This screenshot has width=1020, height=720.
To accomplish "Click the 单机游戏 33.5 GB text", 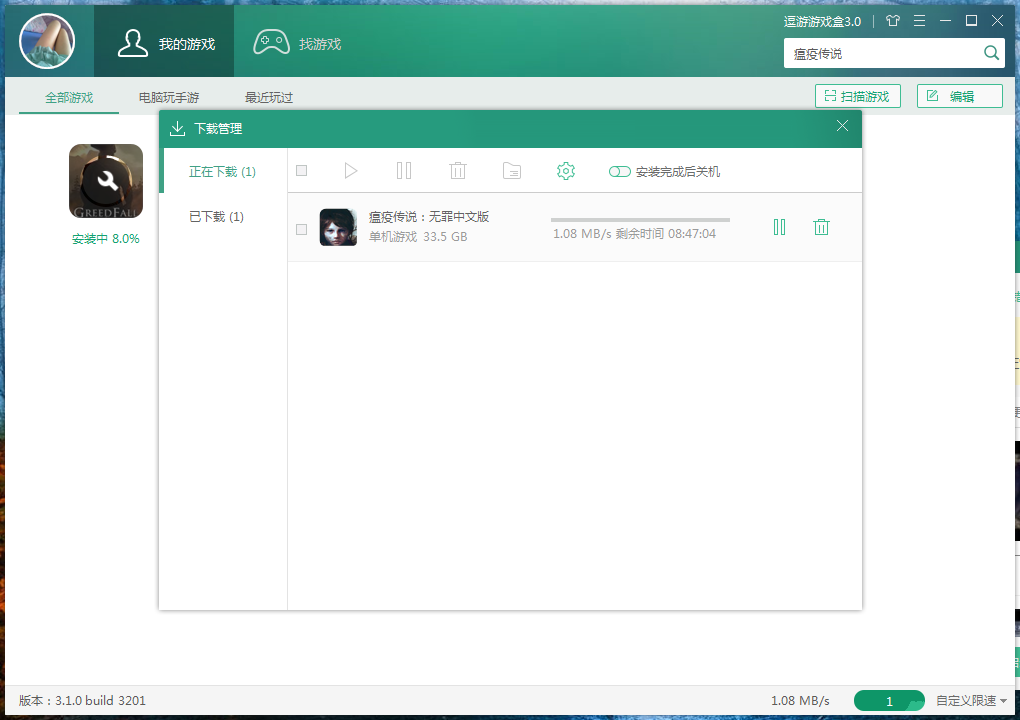I will (418, 237).
